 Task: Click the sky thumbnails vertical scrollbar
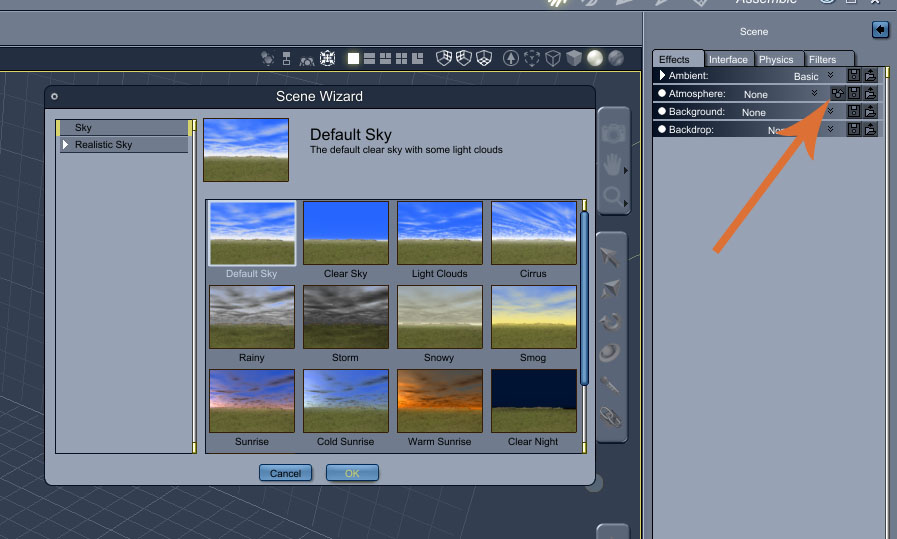coord(584,299)
